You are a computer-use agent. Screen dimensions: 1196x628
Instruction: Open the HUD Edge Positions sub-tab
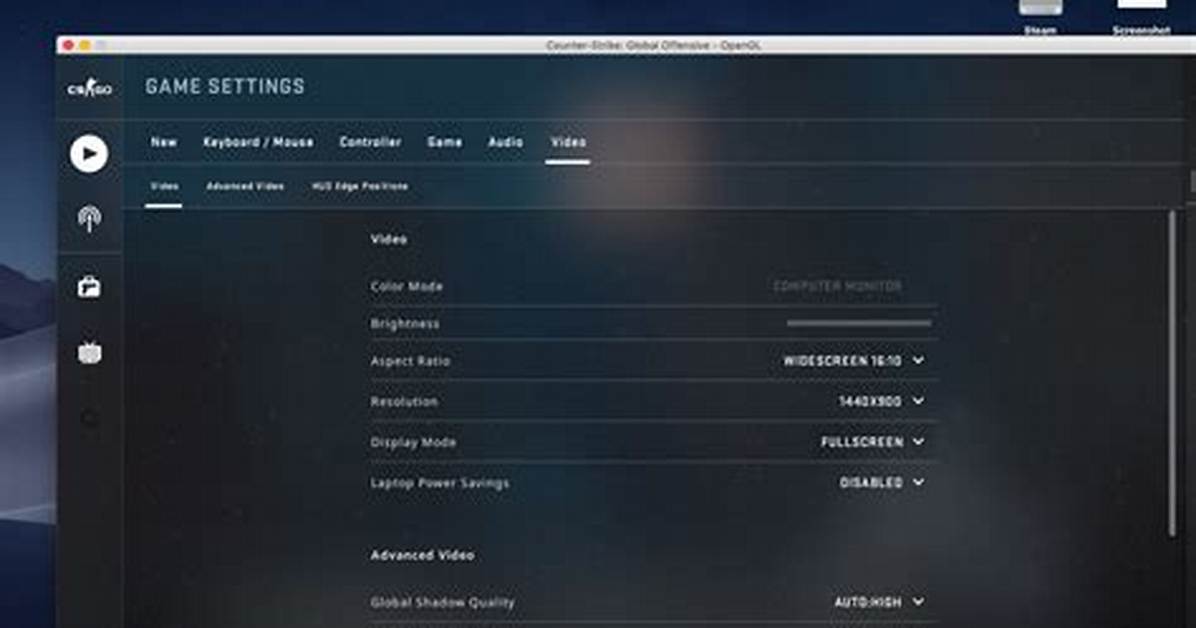(359, 186)
